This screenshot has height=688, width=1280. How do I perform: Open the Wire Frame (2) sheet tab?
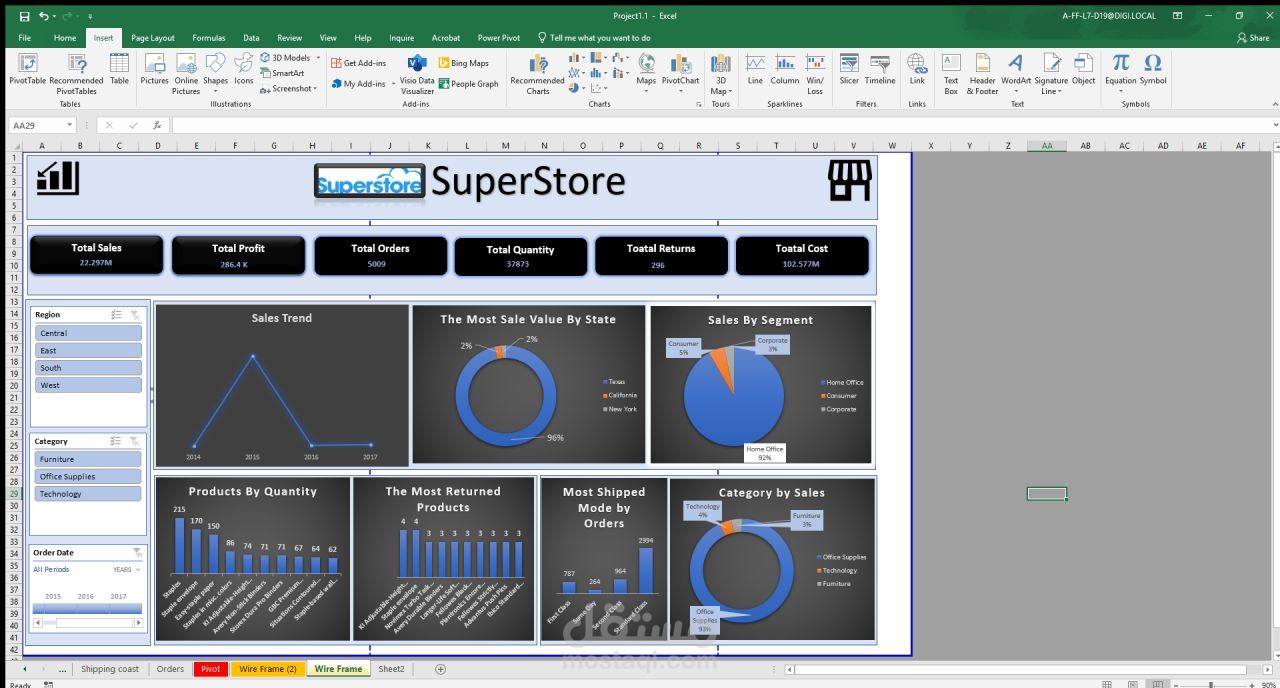pyautogui.click(x=268, y=669)
